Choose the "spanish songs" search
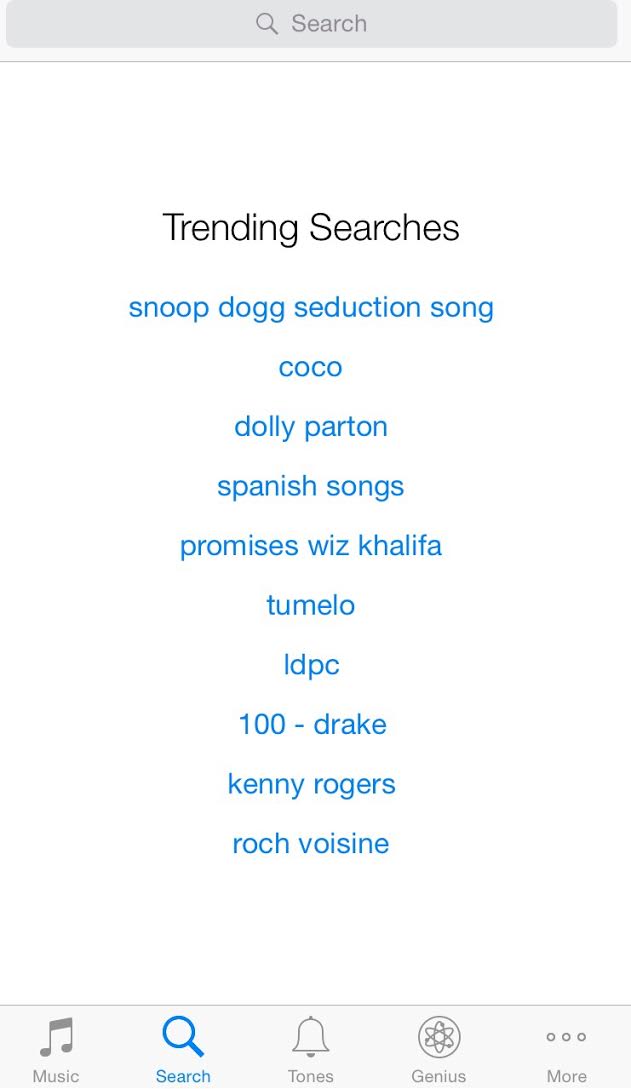 pos(310,487)
